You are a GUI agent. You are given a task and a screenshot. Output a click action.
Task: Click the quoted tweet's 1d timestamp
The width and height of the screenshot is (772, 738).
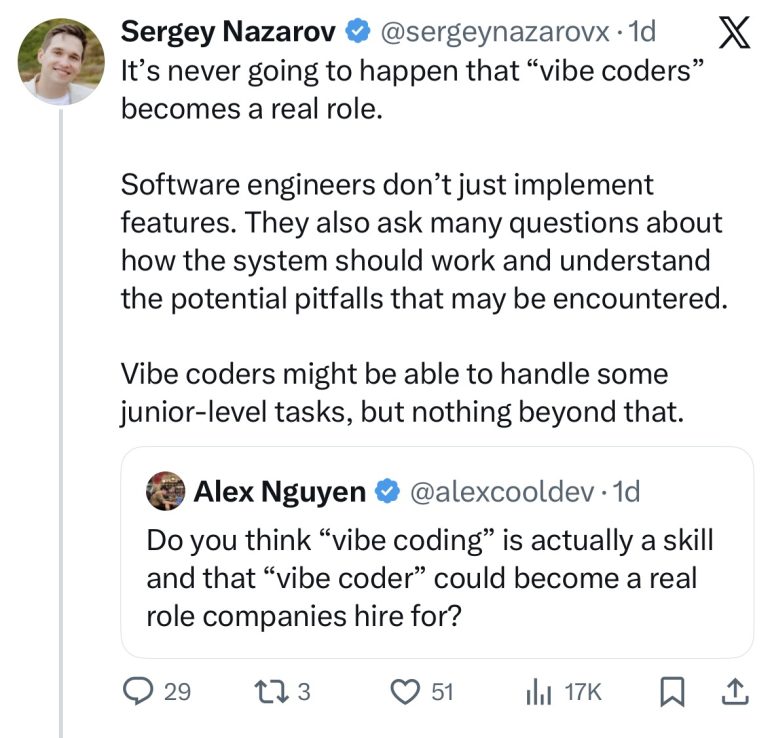coord(626,491)
